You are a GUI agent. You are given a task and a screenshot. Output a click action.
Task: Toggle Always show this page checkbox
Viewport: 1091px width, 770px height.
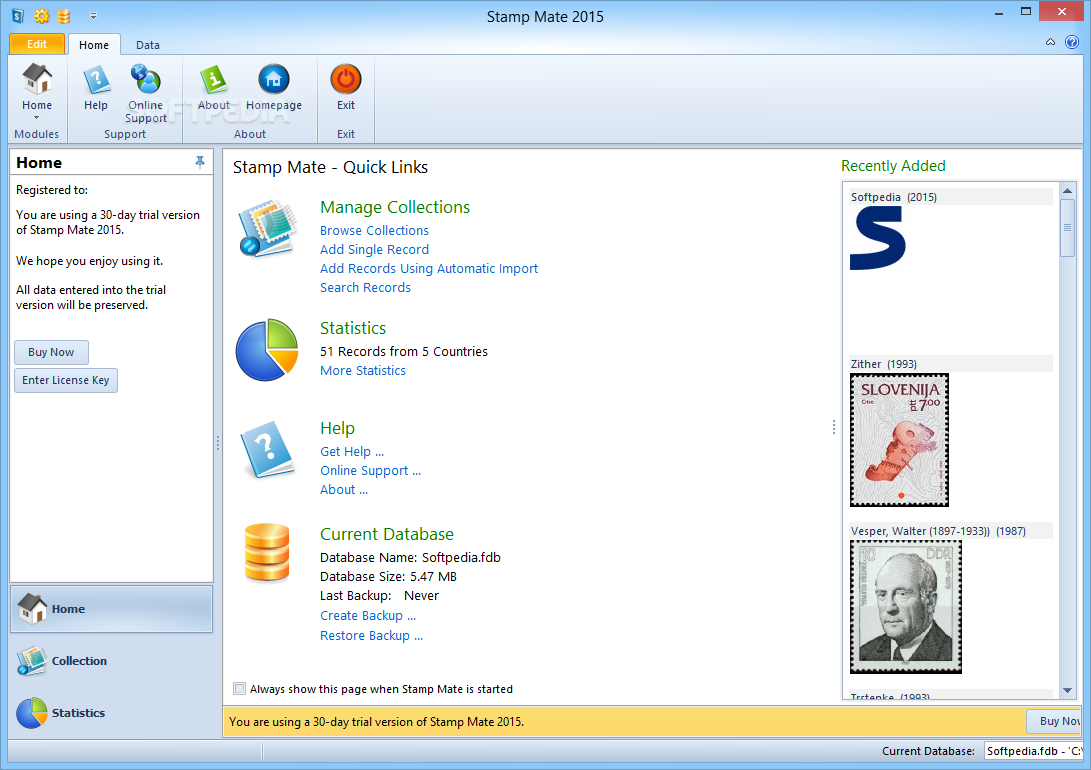tap(239, 689)
